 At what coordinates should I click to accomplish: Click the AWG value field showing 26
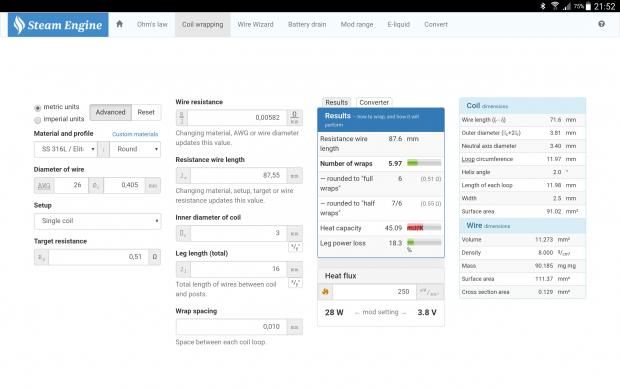[71, 185]
